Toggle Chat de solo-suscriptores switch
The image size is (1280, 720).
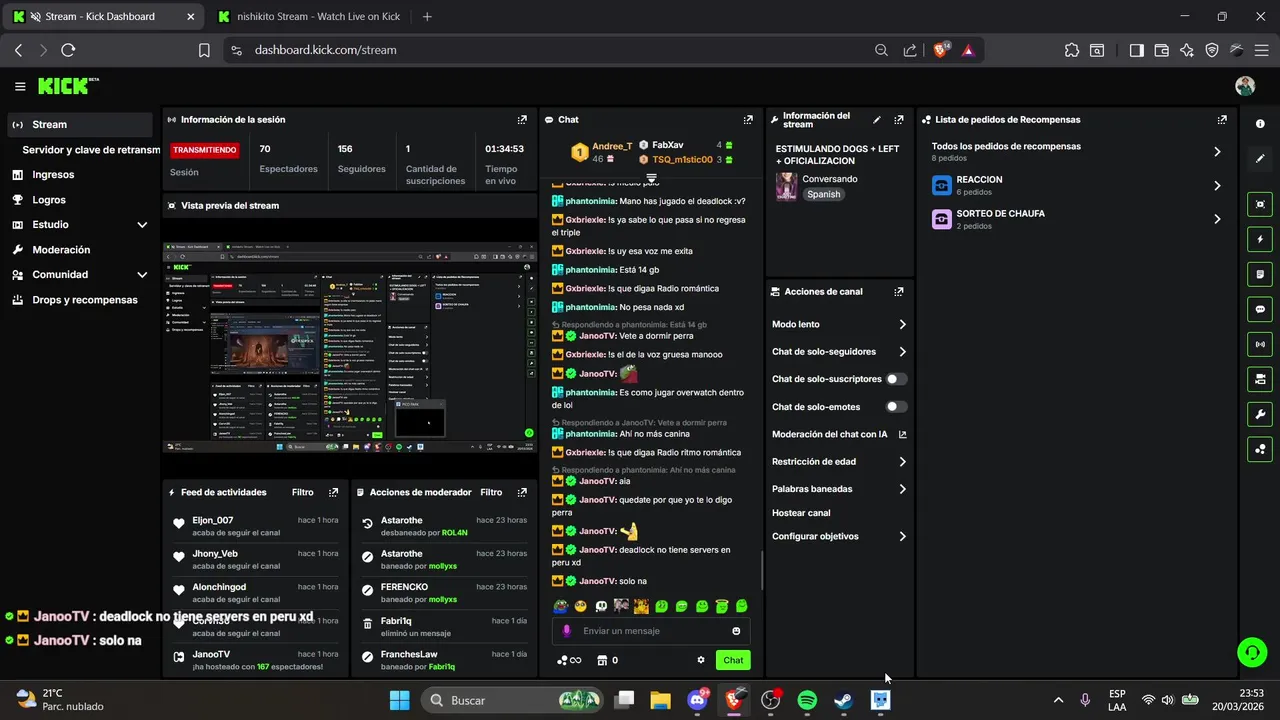click(897, 379)
